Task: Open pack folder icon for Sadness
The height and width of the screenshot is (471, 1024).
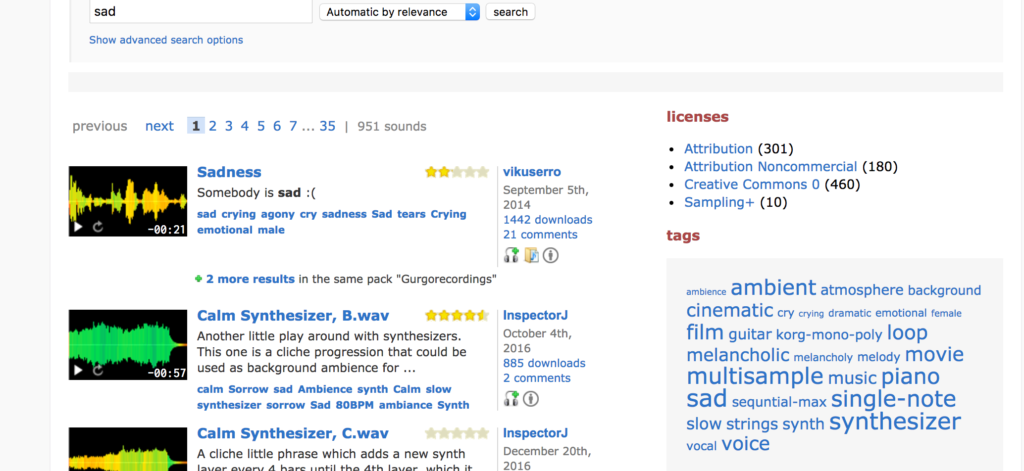Action: point(532,255)
